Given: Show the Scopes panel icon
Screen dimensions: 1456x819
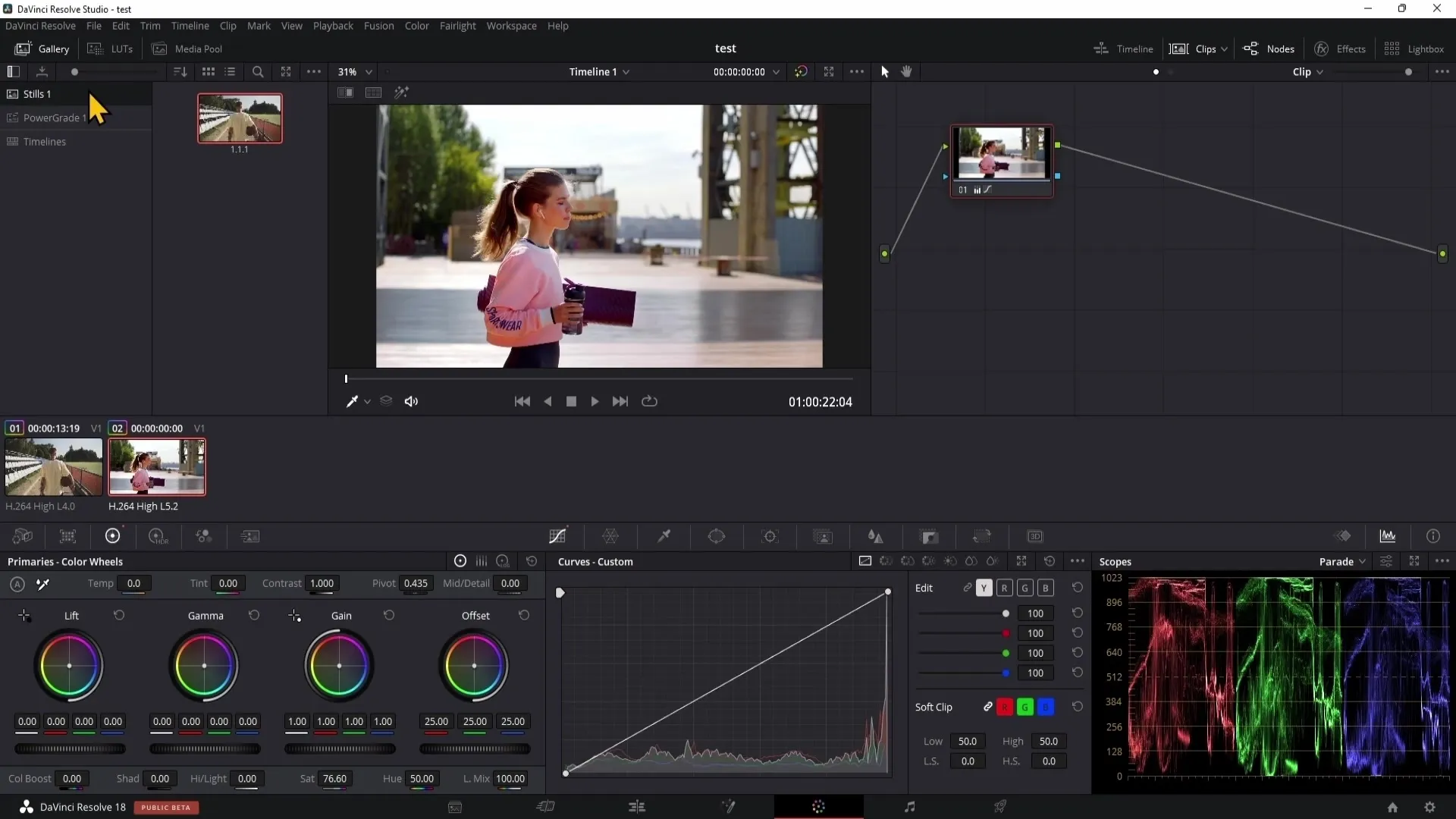Looking at the screenshot, I should 1388,536.
